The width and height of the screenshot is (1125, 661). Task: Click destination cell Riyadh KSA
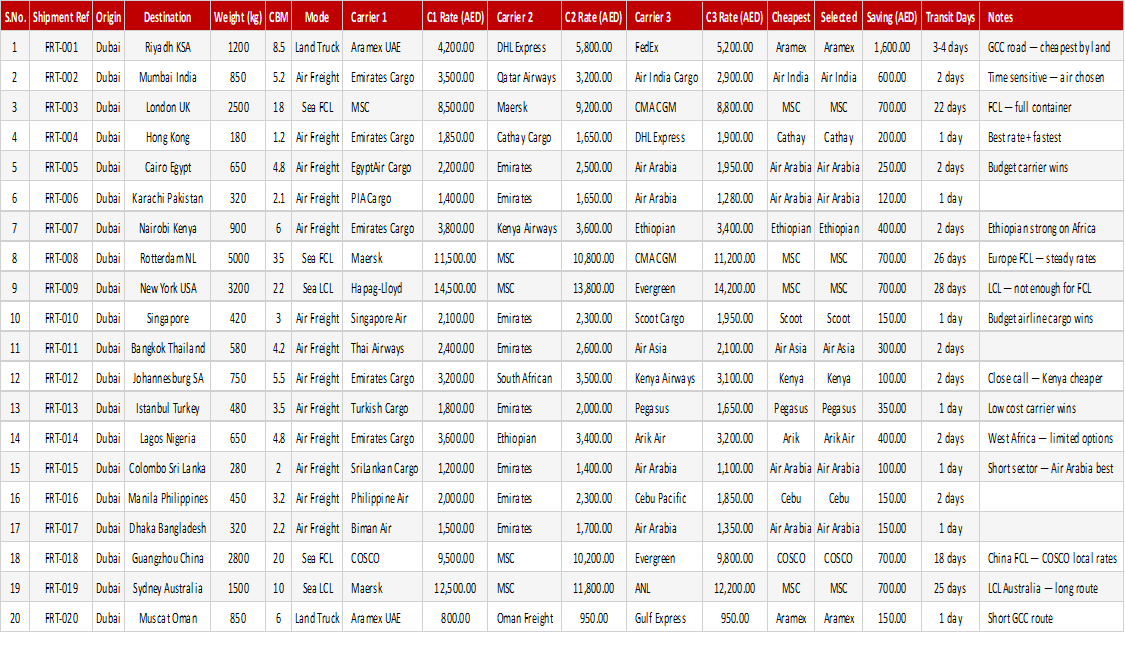(167, 47)
